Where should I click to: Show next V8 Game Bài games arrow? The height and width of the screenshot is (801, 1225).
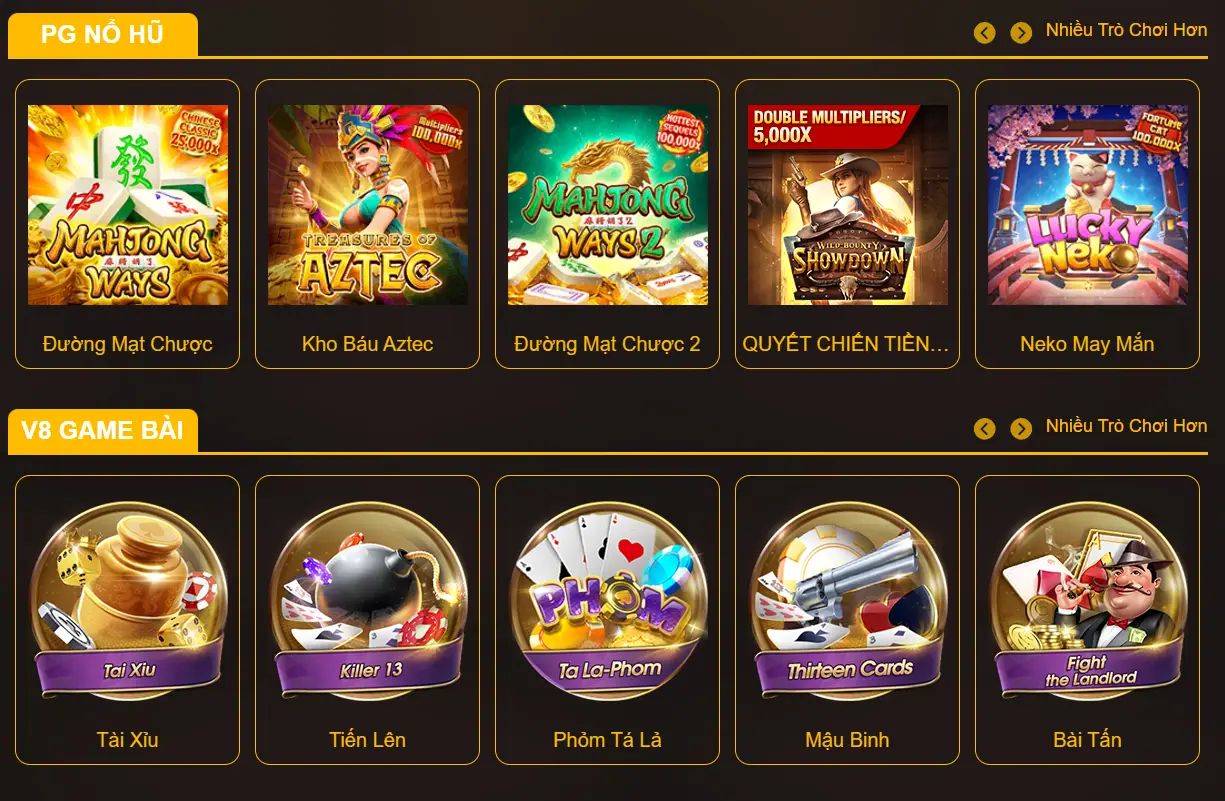[x=1021, y=429]
